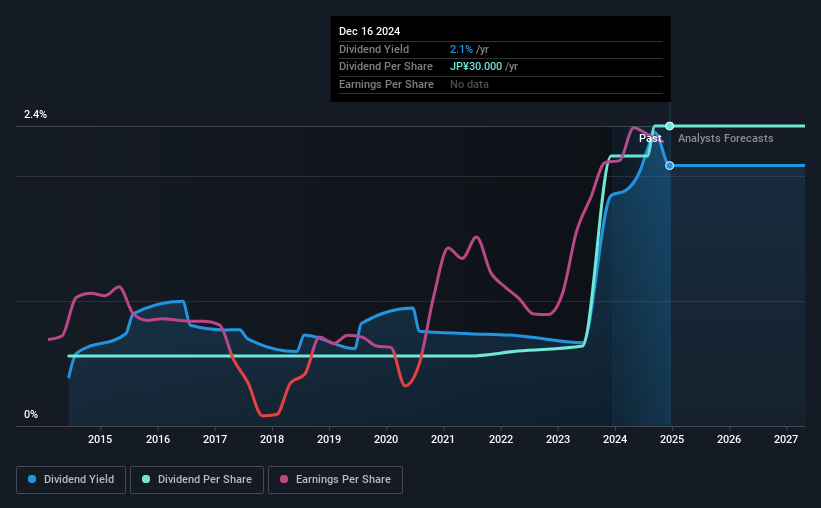Click the 2027 x-axis label
The width and height of the screenshot is (821, 508).
point(786,439)
